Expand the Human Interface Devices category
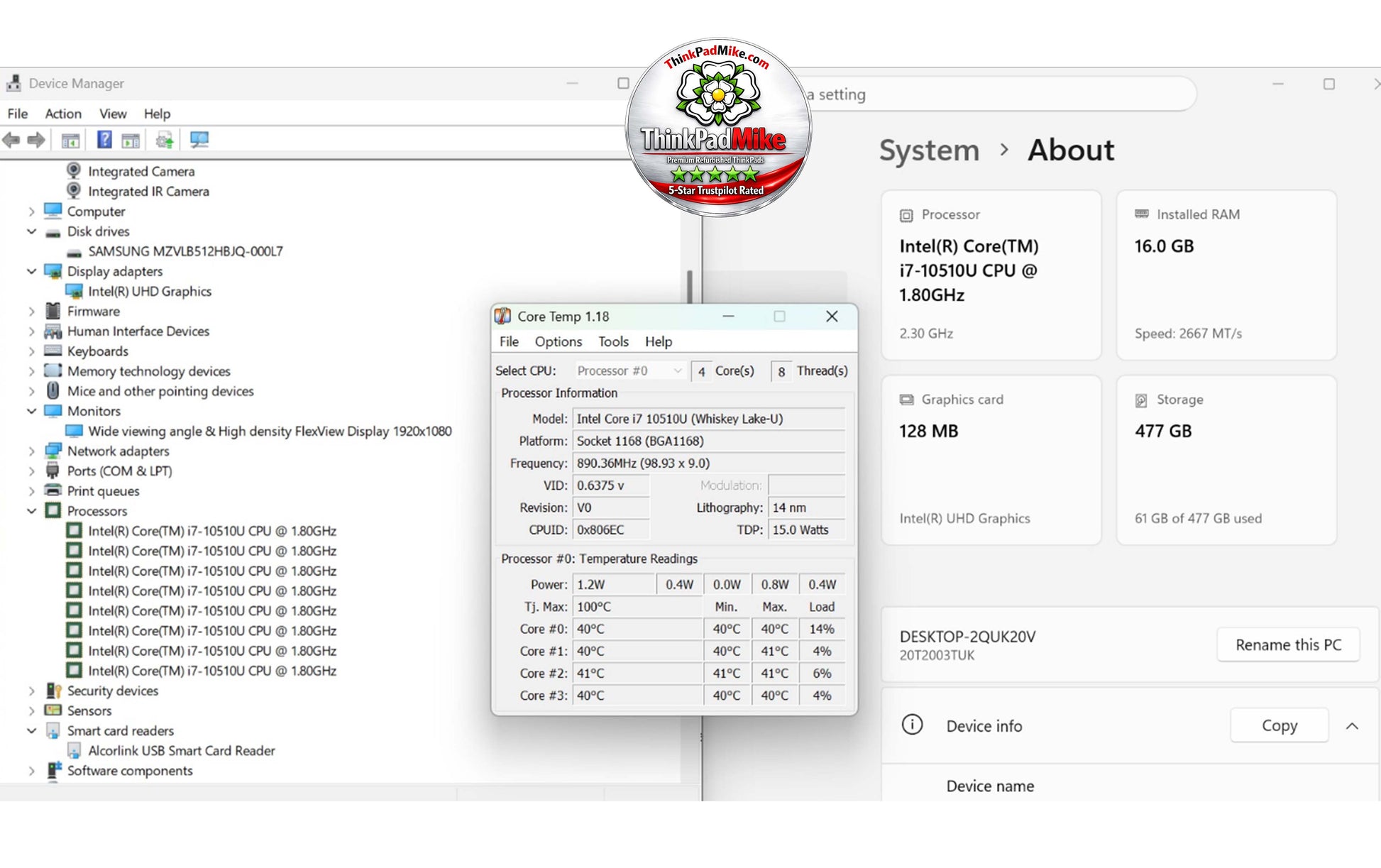The image size is (1381, 868). point(31,331)
